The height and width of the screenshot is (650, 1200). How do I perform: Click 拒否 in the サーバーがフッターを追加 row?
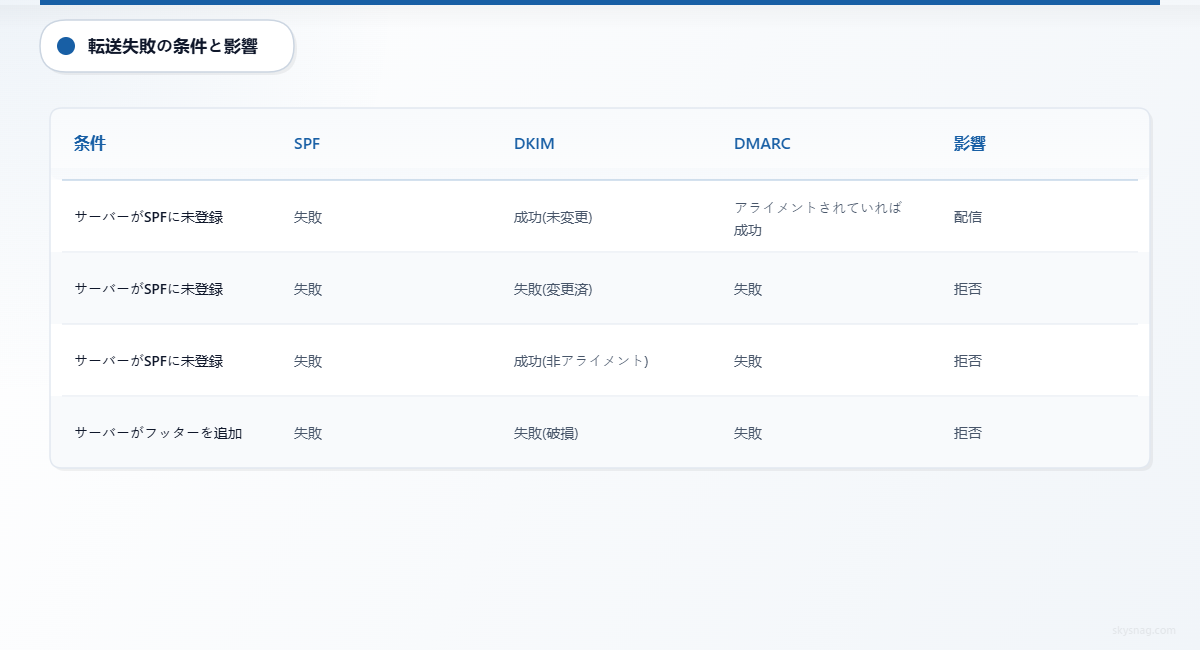tap(968, 433)
